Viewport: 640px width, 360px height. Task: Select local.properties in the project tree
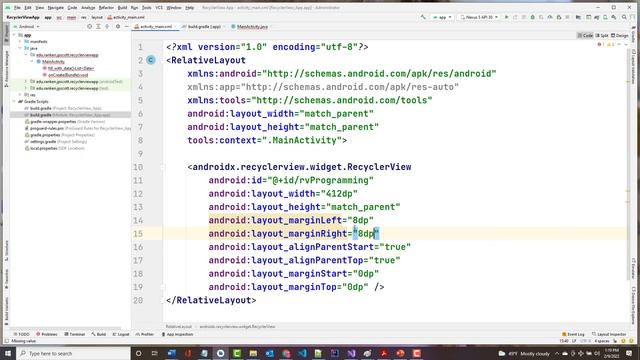point(43,149)
